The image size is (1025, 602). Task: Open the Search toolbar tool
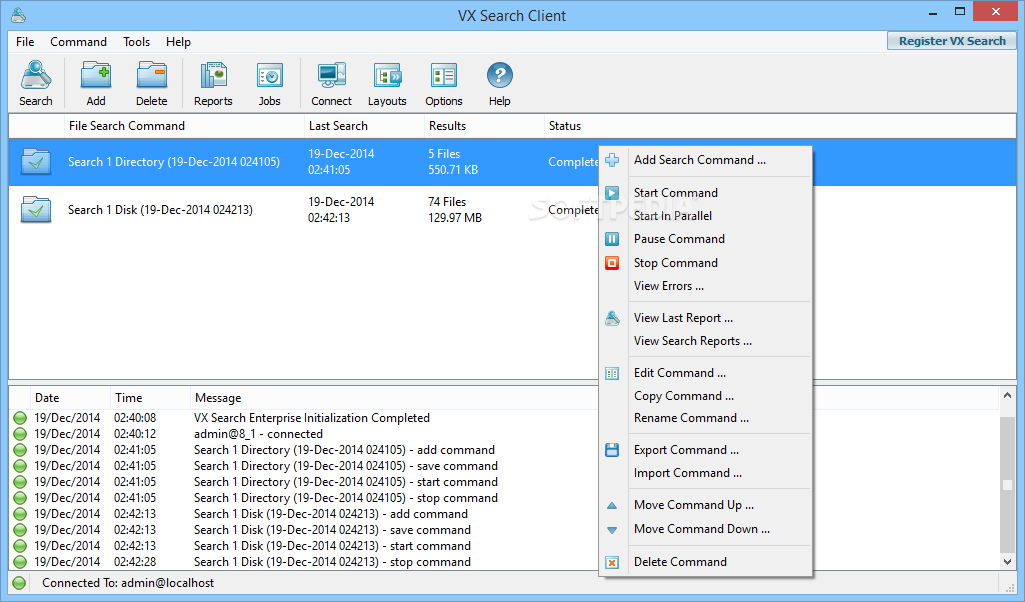pos(35,83)
